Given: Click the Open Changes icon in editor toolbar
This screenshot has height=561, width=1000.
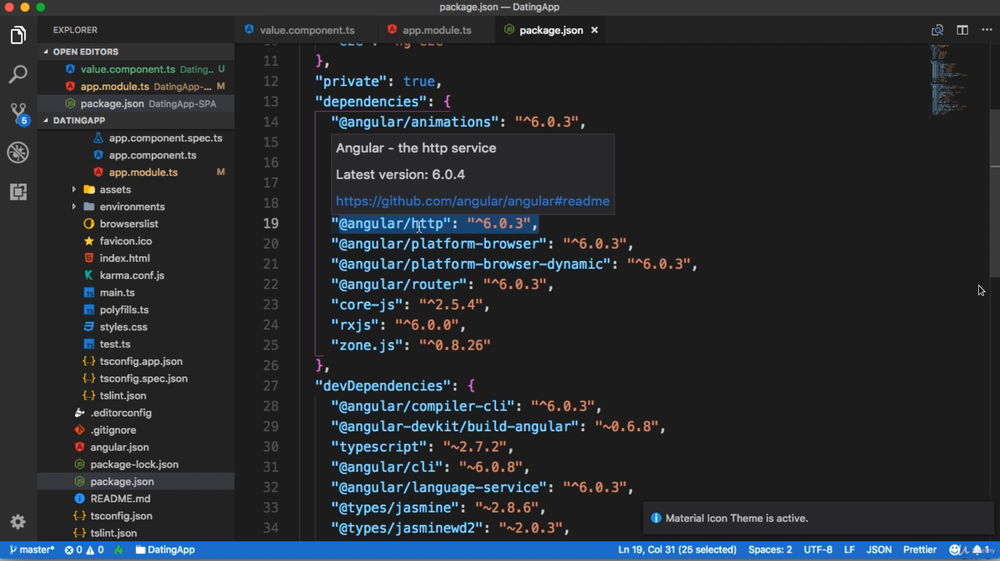Looking at the screenshot, I should click(x=937, y=30).
